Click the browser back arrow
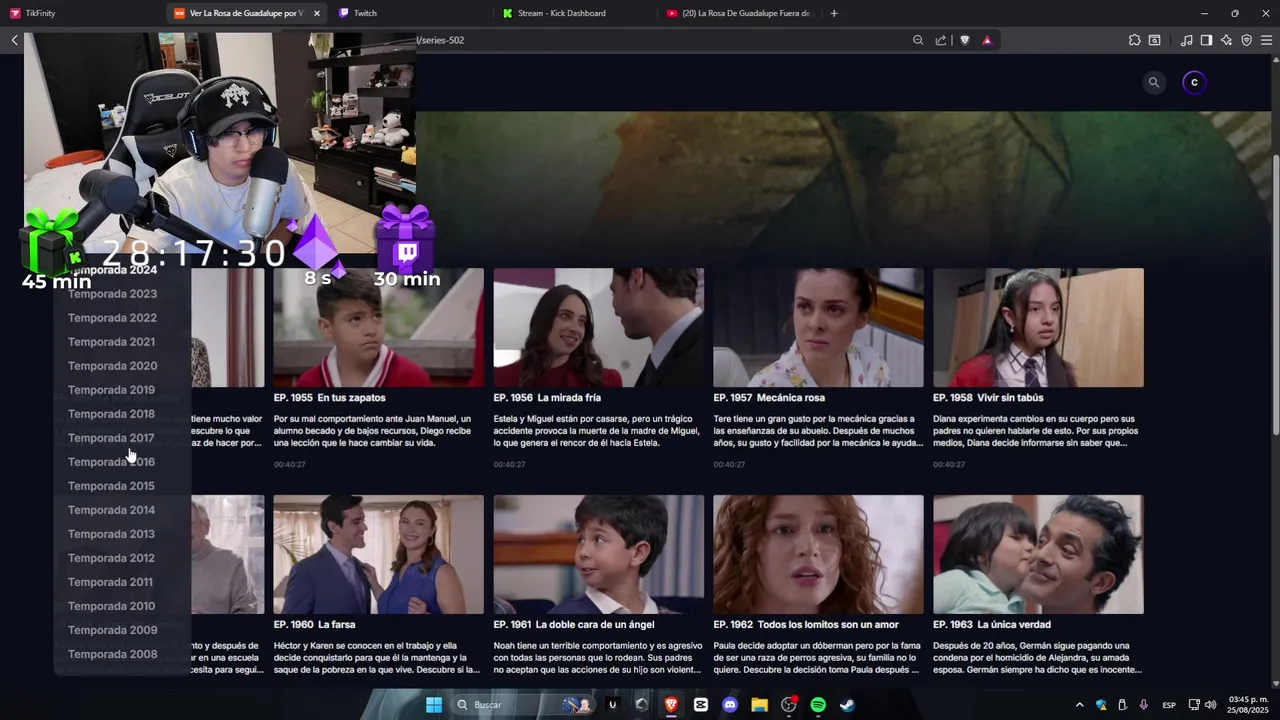This screenshot has width=1280, height=720. tap(14, 40)
